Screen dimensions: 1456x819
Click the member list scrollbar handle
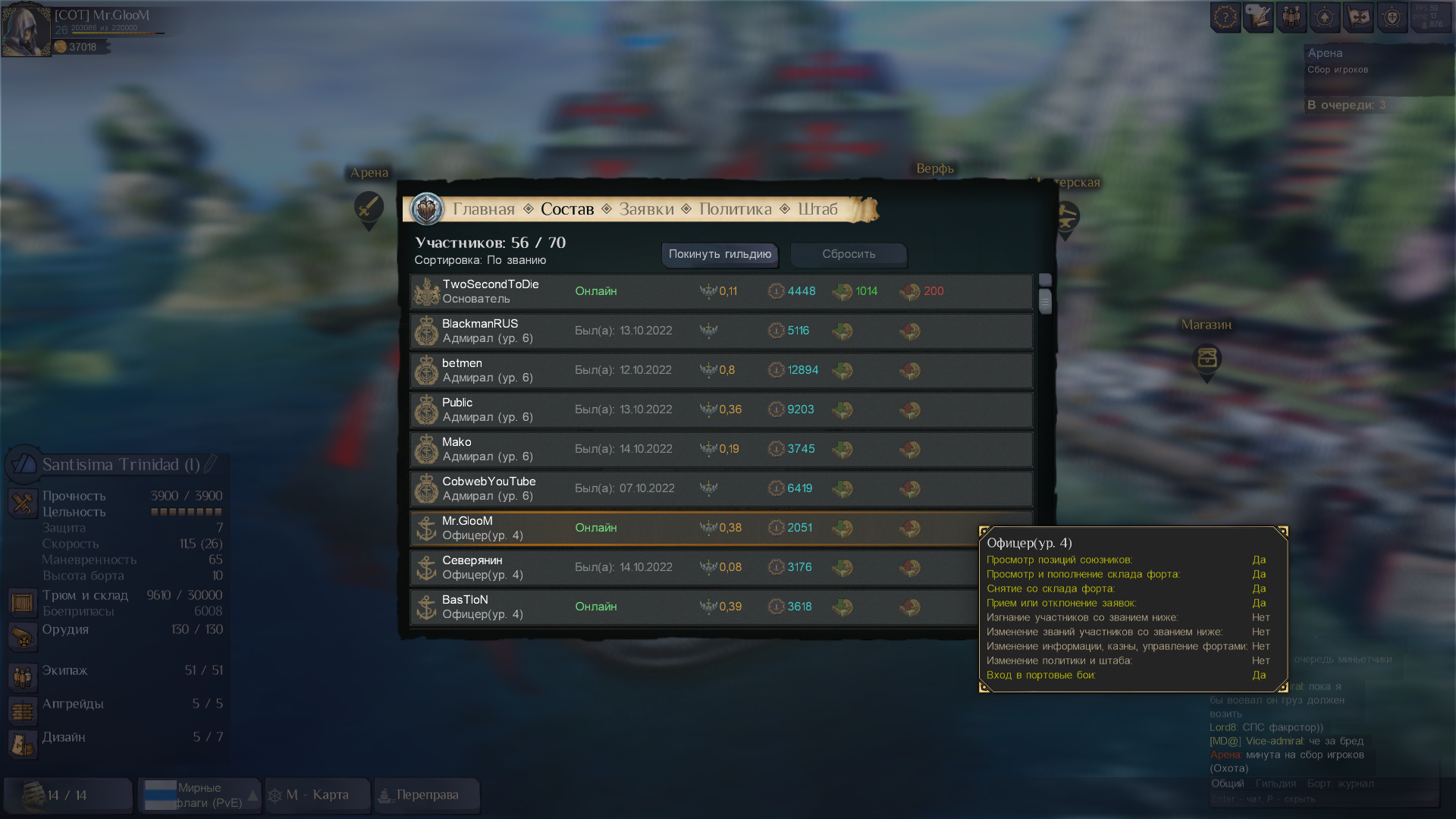(x=1045, y=302)
